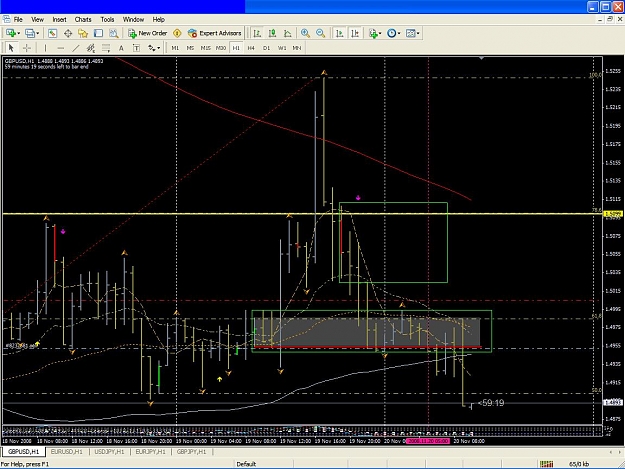This screenshot has width=625, height=469.
Task: Open the Indicators list icon
Action: (373, 33)
